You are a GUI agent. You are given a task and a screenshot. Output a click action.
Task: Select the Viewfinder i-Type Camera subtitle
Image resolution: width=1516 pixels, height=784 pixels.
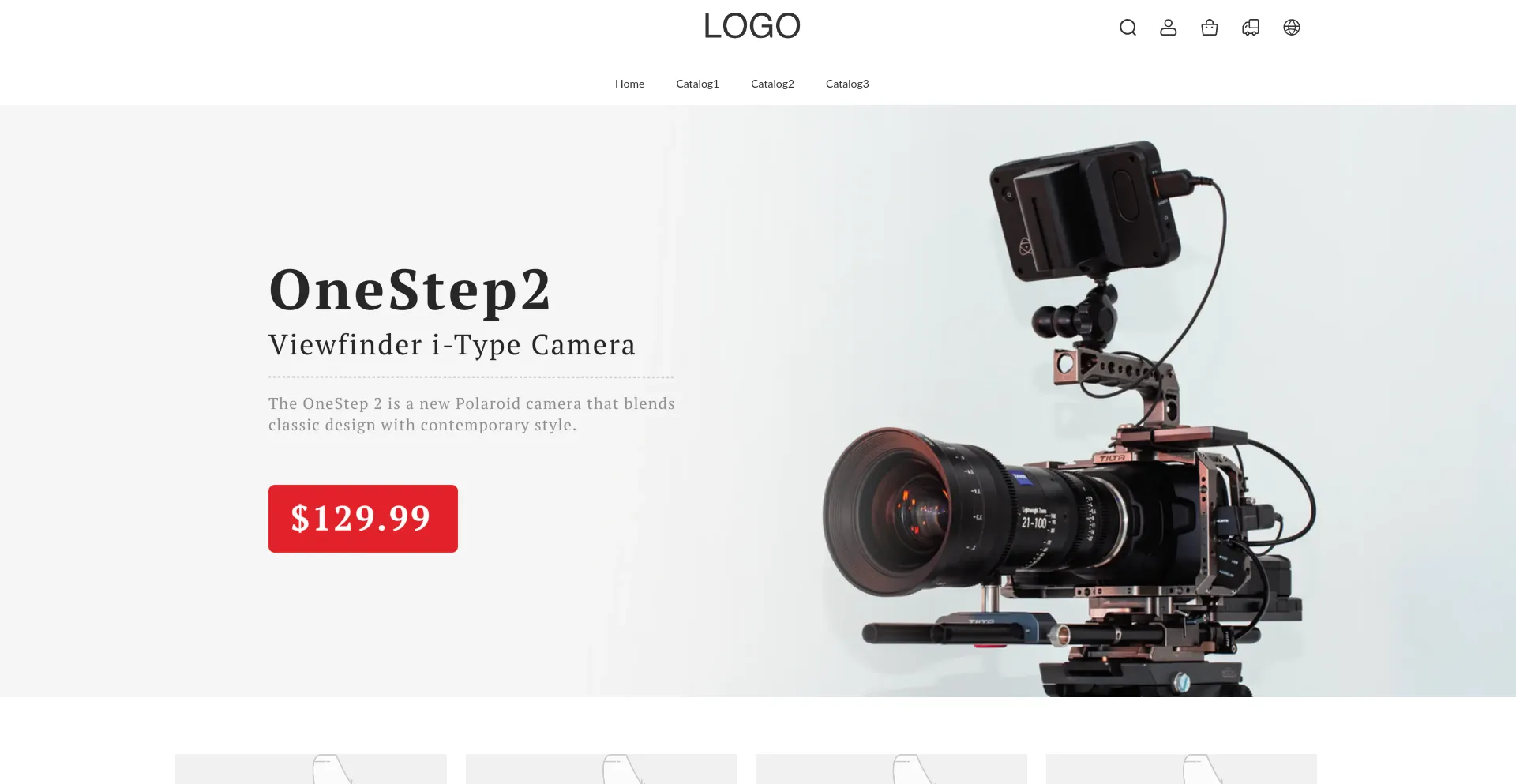click(x=452, y=345)
